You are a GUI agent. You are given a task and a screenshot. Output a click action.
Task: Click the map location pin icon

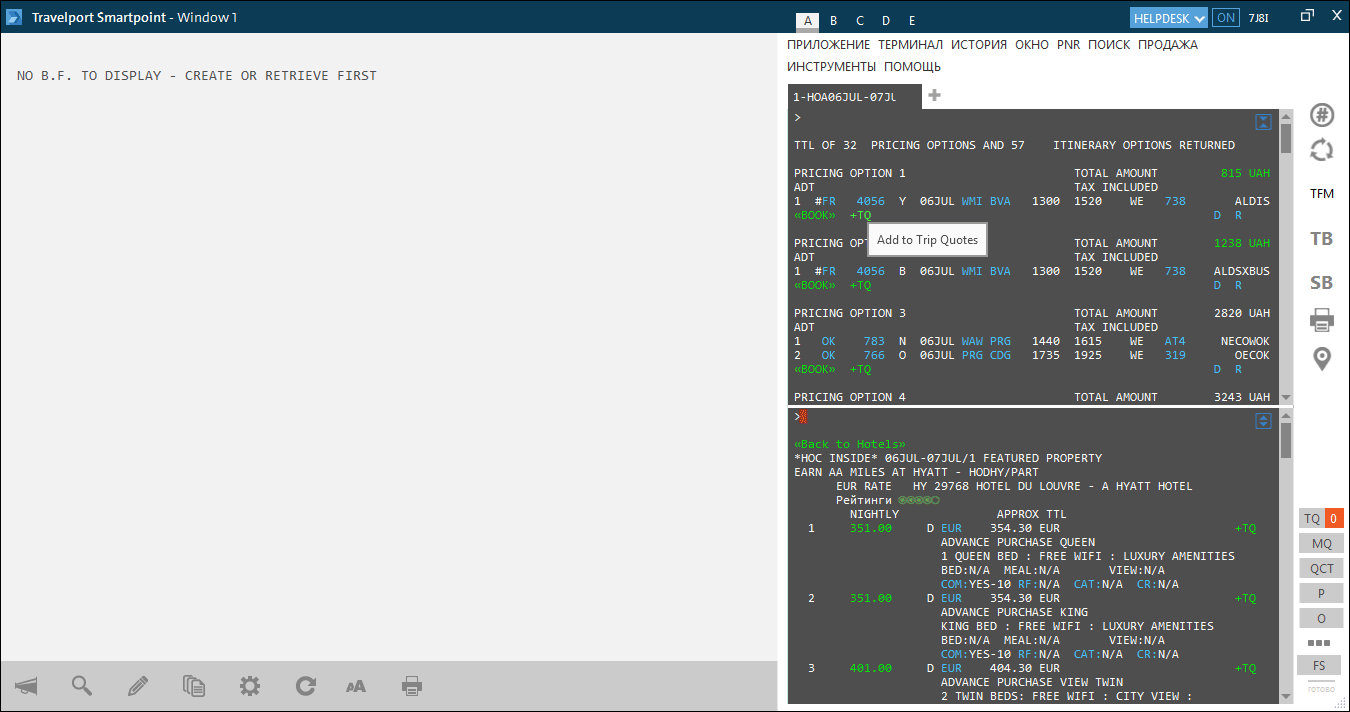pos(1322,359)
